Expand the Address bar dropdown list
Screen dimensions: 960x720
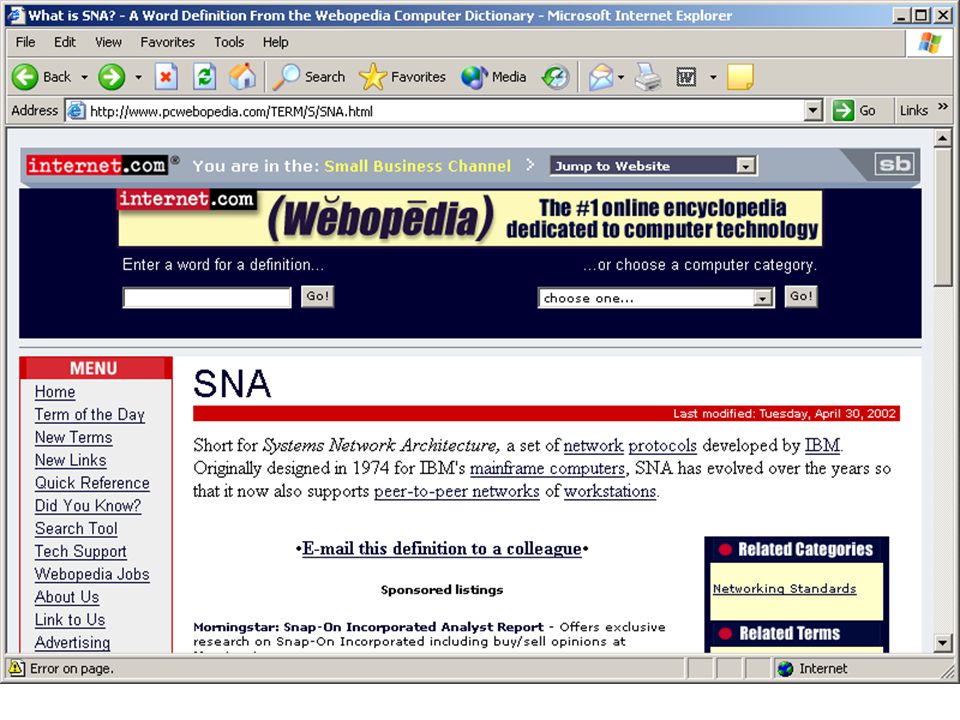point(812,111)
